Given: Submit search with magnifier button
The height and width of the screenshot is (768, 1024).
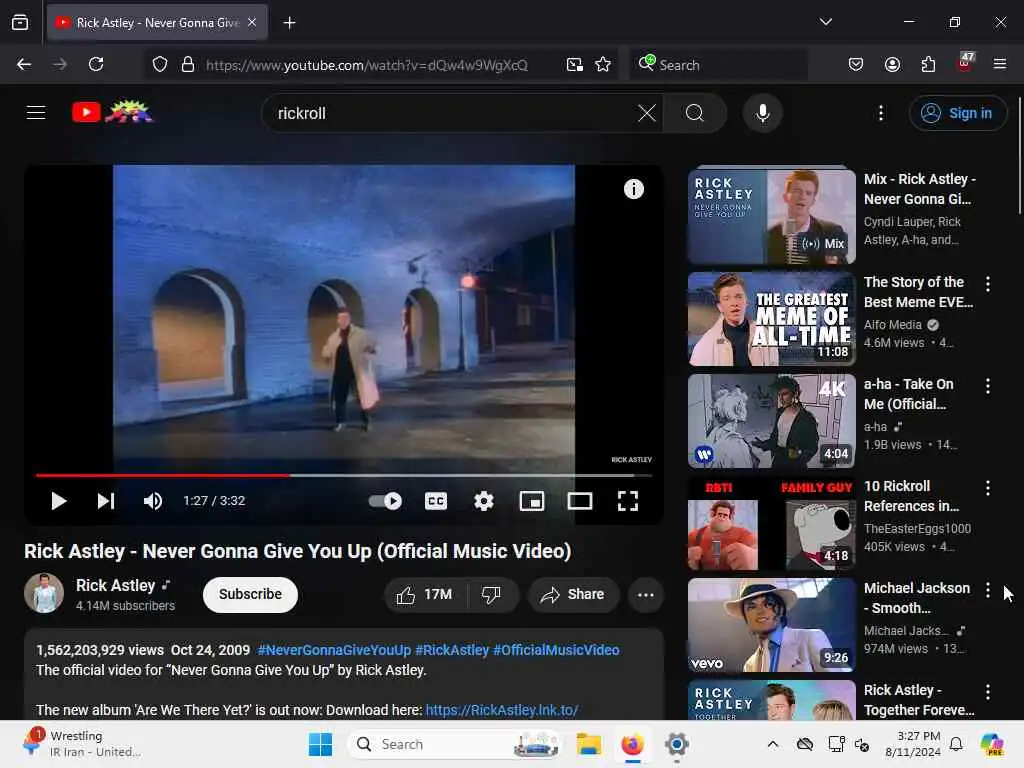Looking at the screenshot, I should tap(695, 113).
